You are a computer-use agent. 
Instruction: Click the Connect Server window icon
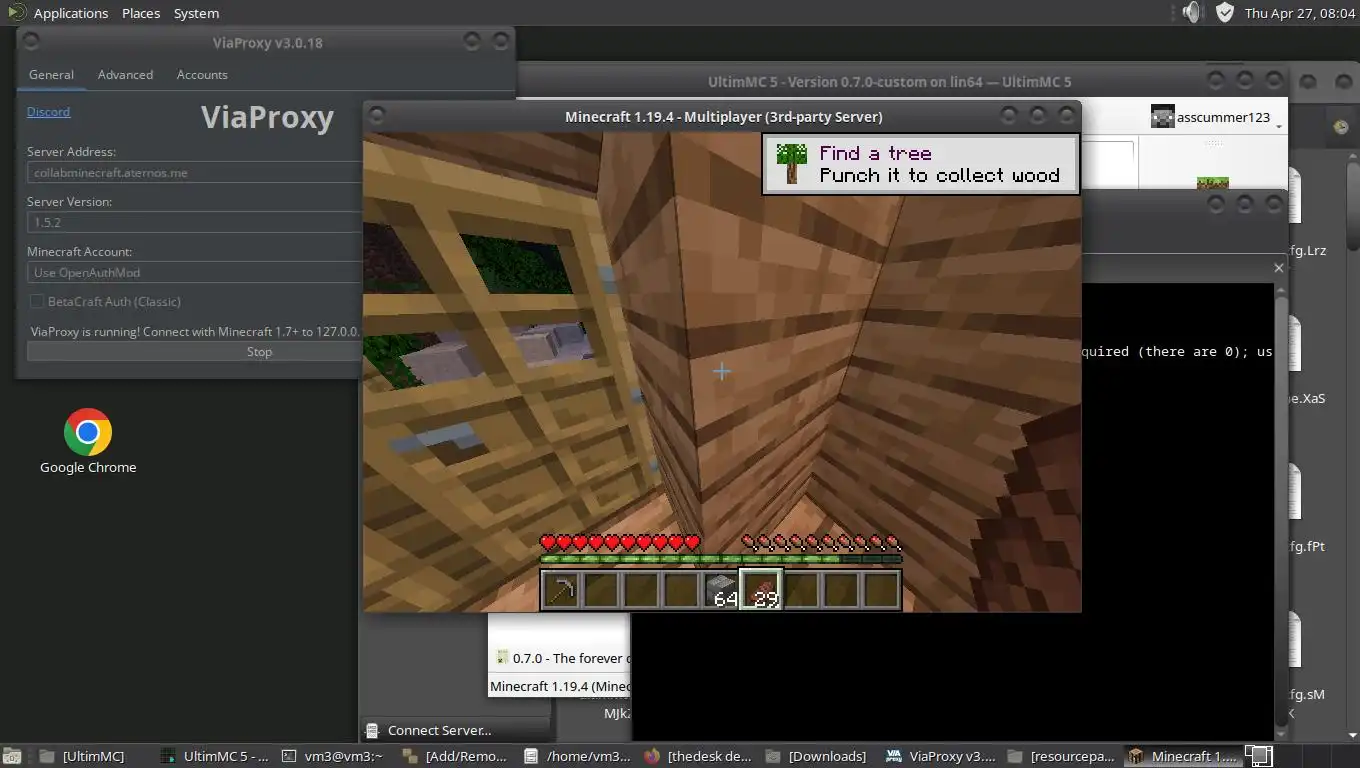(373, 730)
